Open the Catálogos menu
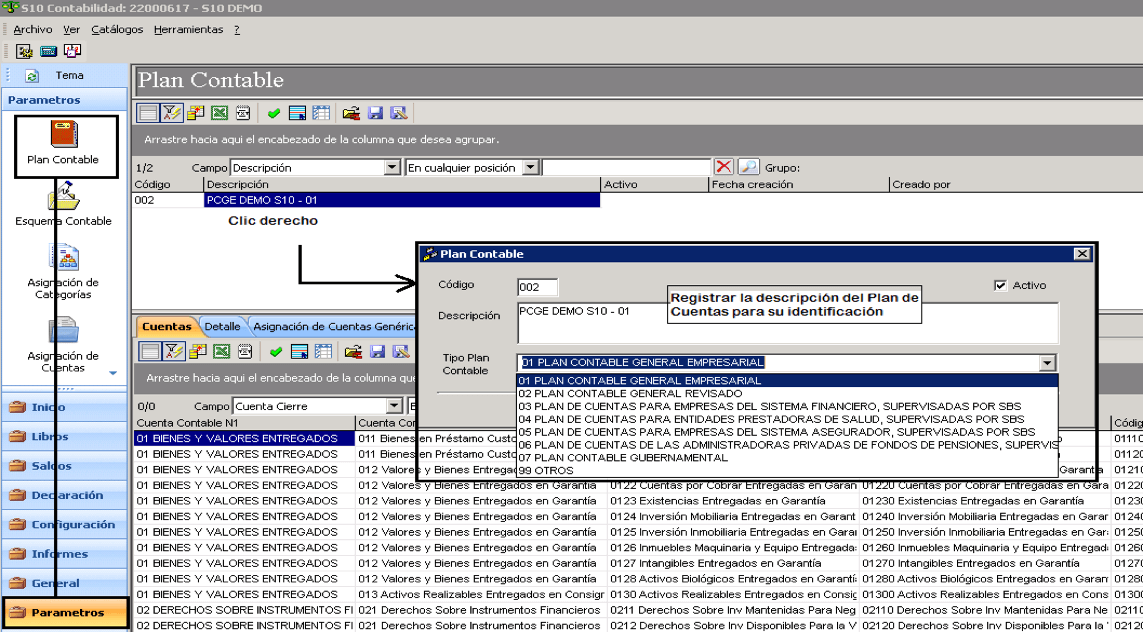 tap(117, 30)
